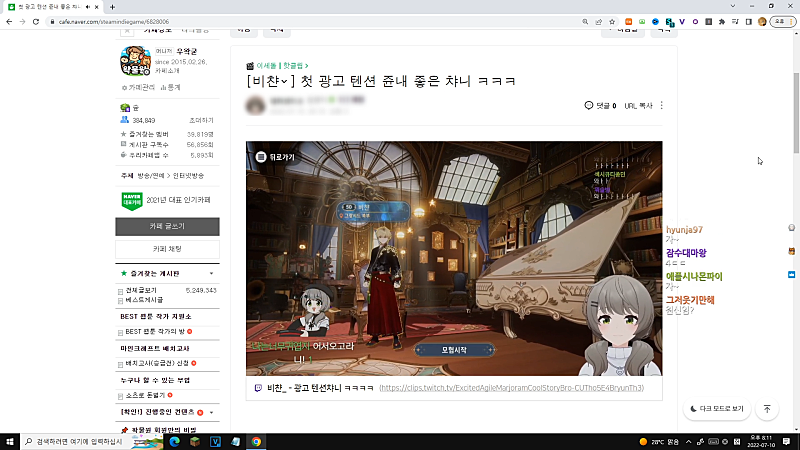Open the tab search dropdown chevron
Image resolution: width=800 pixels, height=450 pixels.
(x=733, y=6)
